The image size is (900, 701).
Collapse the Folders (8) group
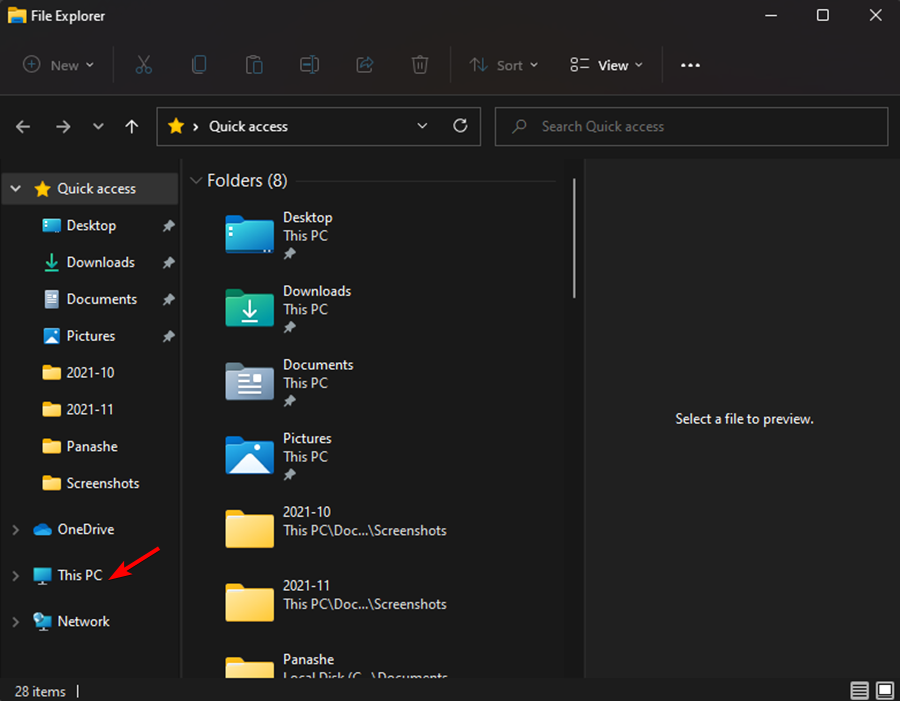(x=195, y=181)
